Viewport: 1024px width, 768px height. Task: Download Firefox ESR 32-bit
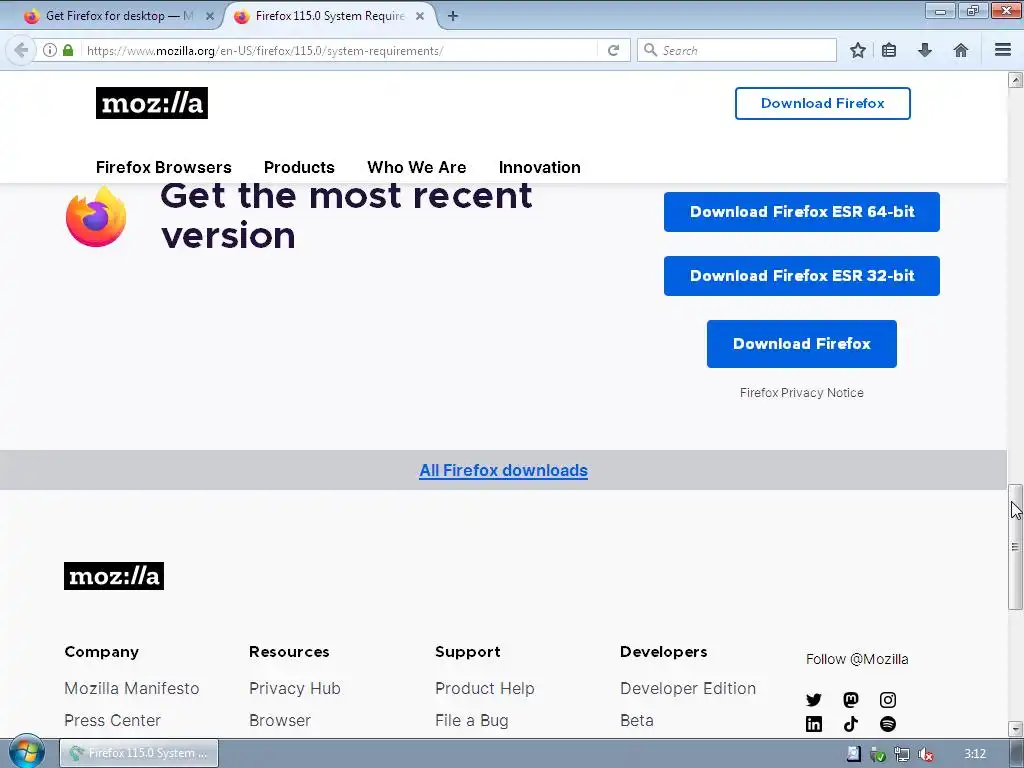[x=801, y=276]
